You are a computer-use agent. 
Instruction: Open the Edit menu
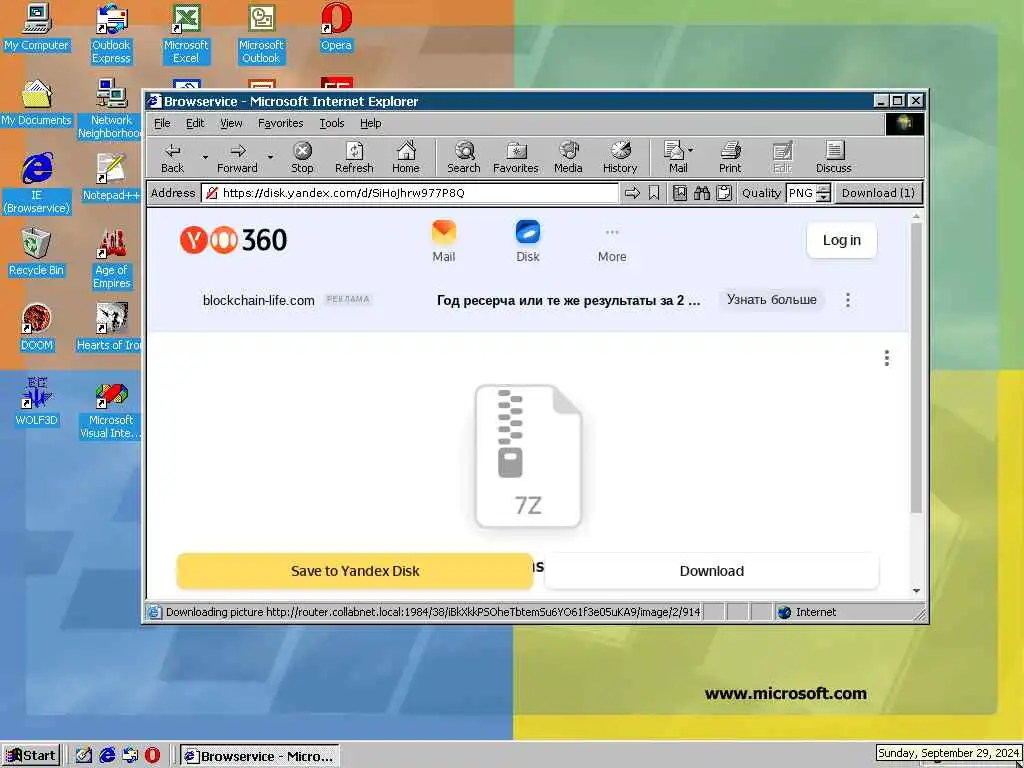(x=195, y=123)
